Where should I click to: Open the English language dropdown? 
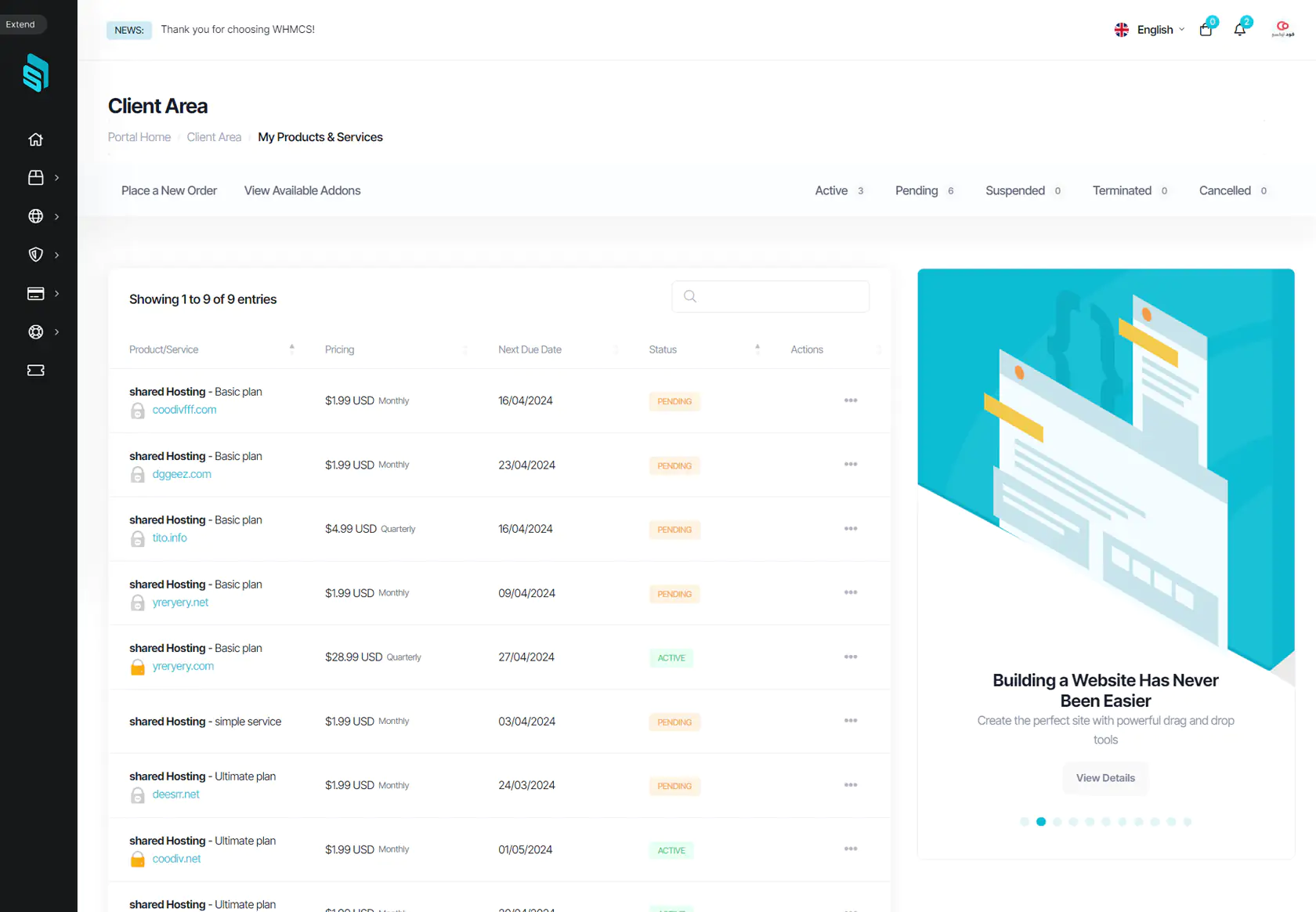1149,30
